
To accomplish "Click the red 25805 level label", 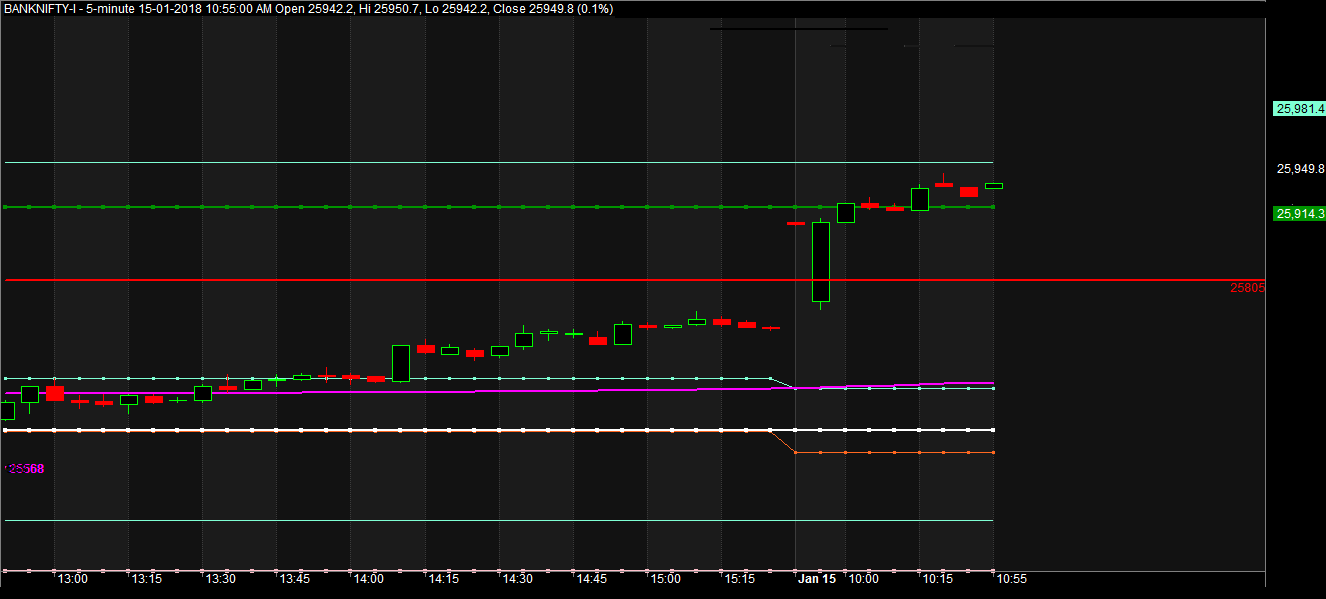I will (1247, 288).
